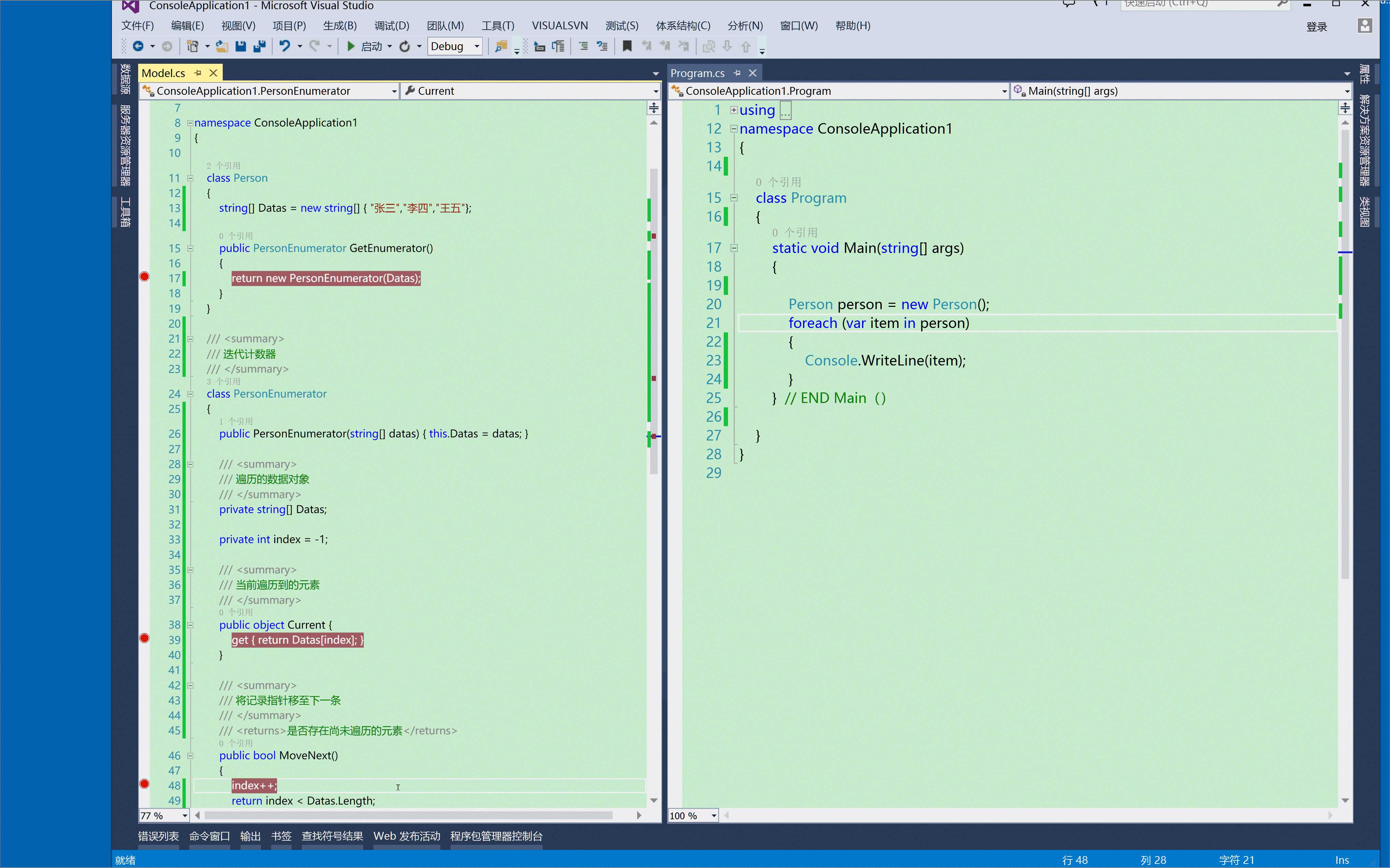
Task: Click the Find in Files icon
Action: coord(501,46)
